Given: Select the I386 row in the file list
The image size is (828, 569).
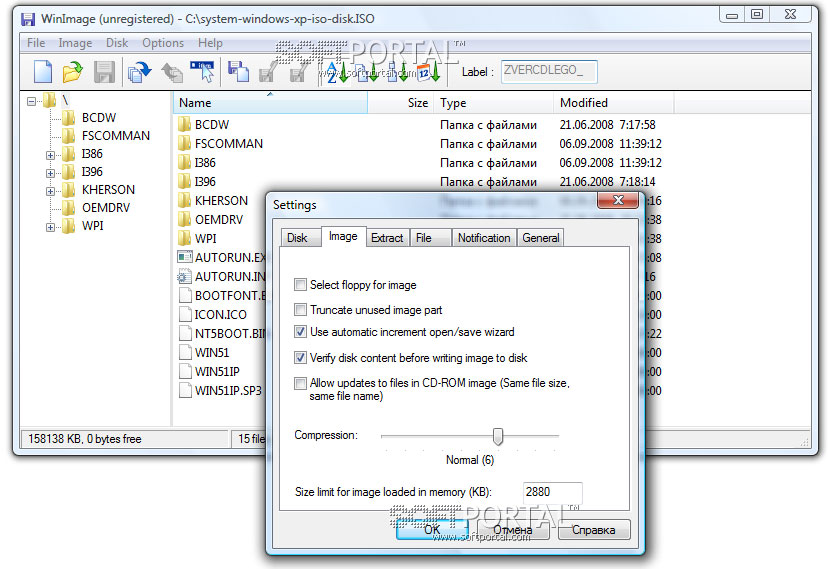Looking at the screenshot, I should coord(420,163).
